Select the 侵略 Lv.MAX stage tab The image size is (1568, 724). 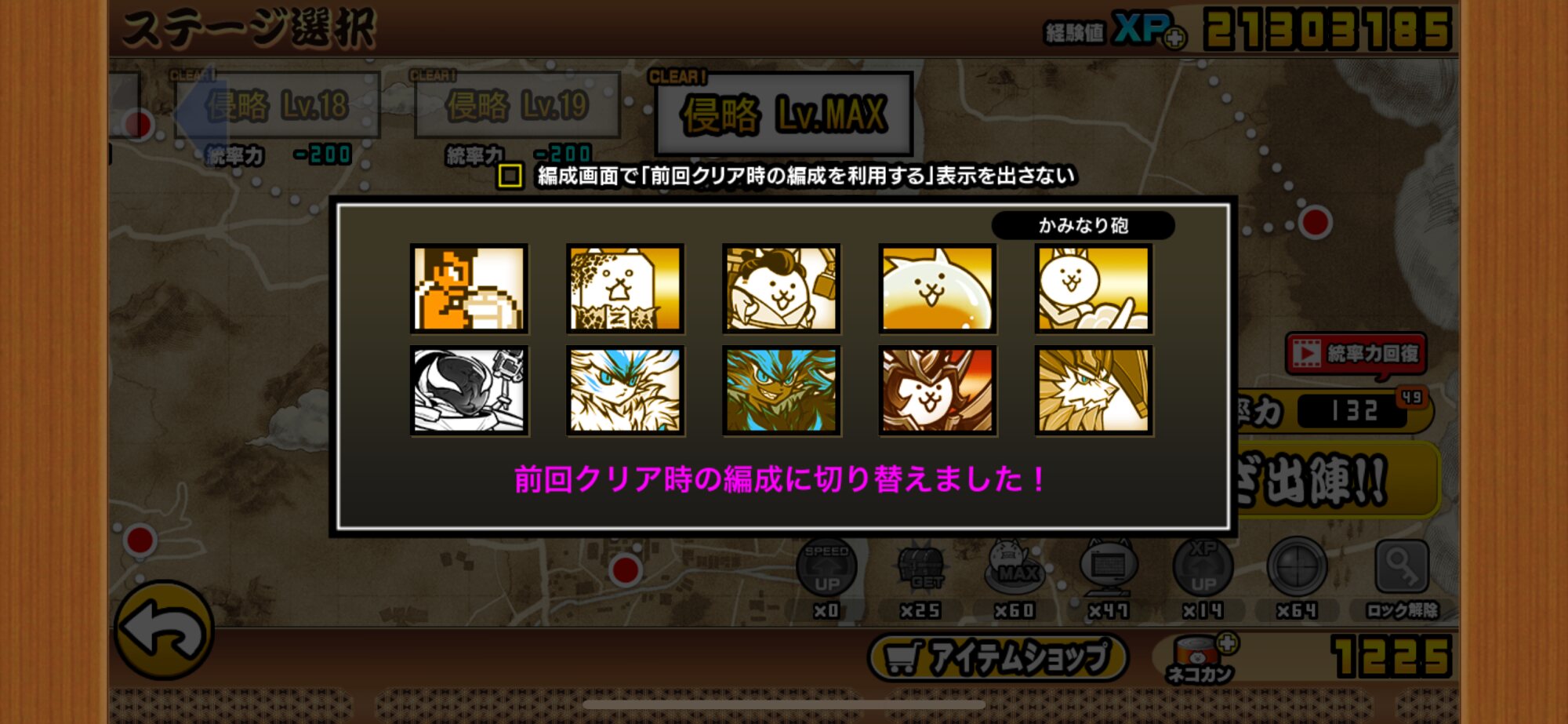click(784, 115)
